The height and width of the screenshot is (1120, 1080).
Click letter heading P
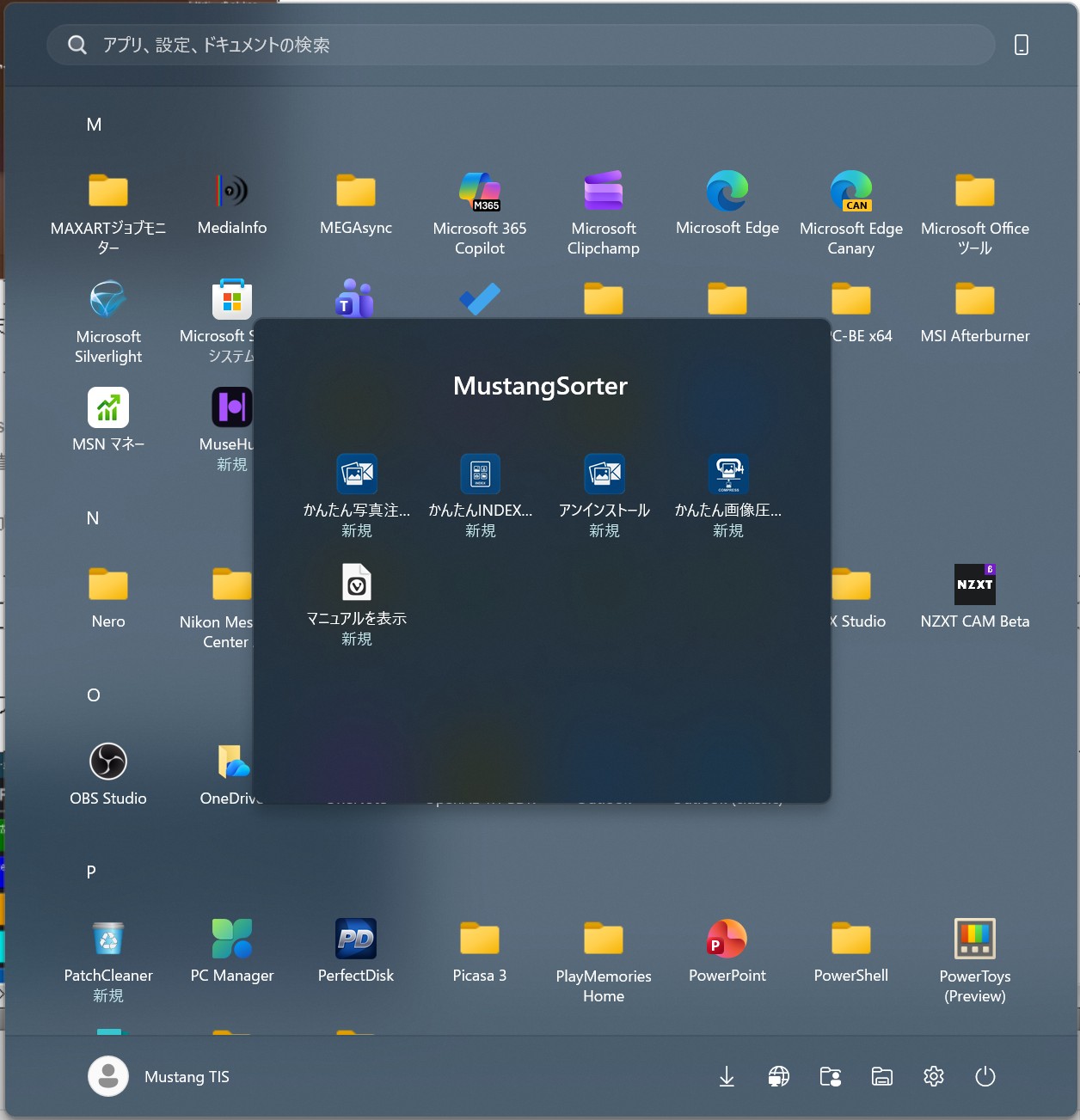click(x=91, y=872)
